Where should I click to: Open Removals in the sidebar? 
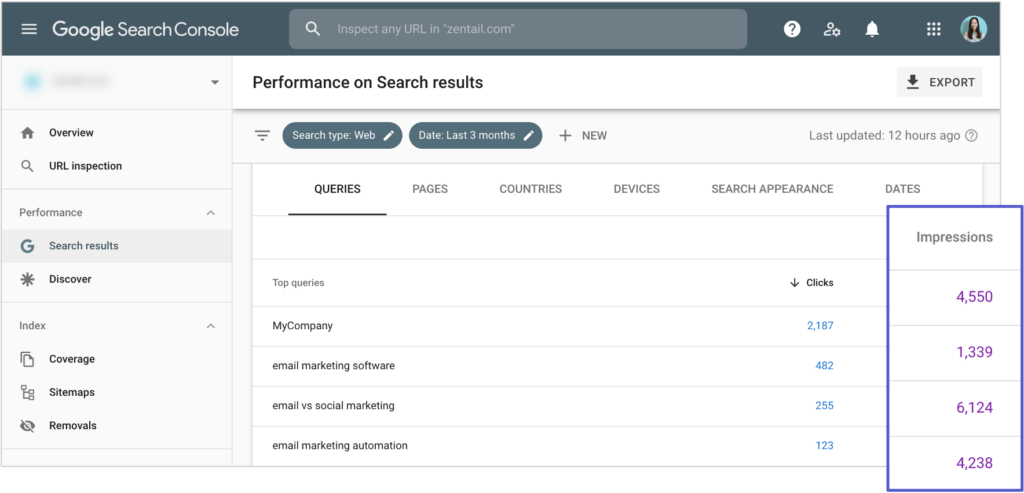click(117, 426)
